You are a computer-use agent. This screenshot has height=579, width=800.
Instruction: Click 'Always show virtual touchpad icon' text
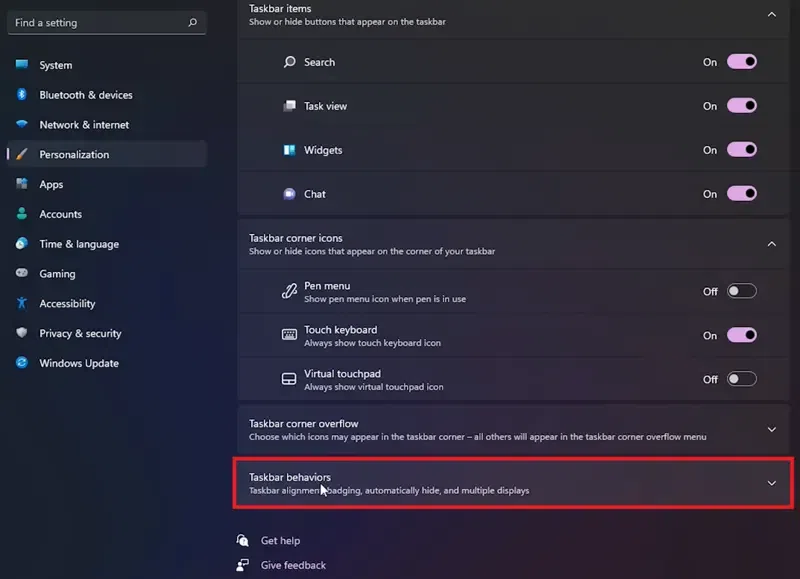pos(373,387)
